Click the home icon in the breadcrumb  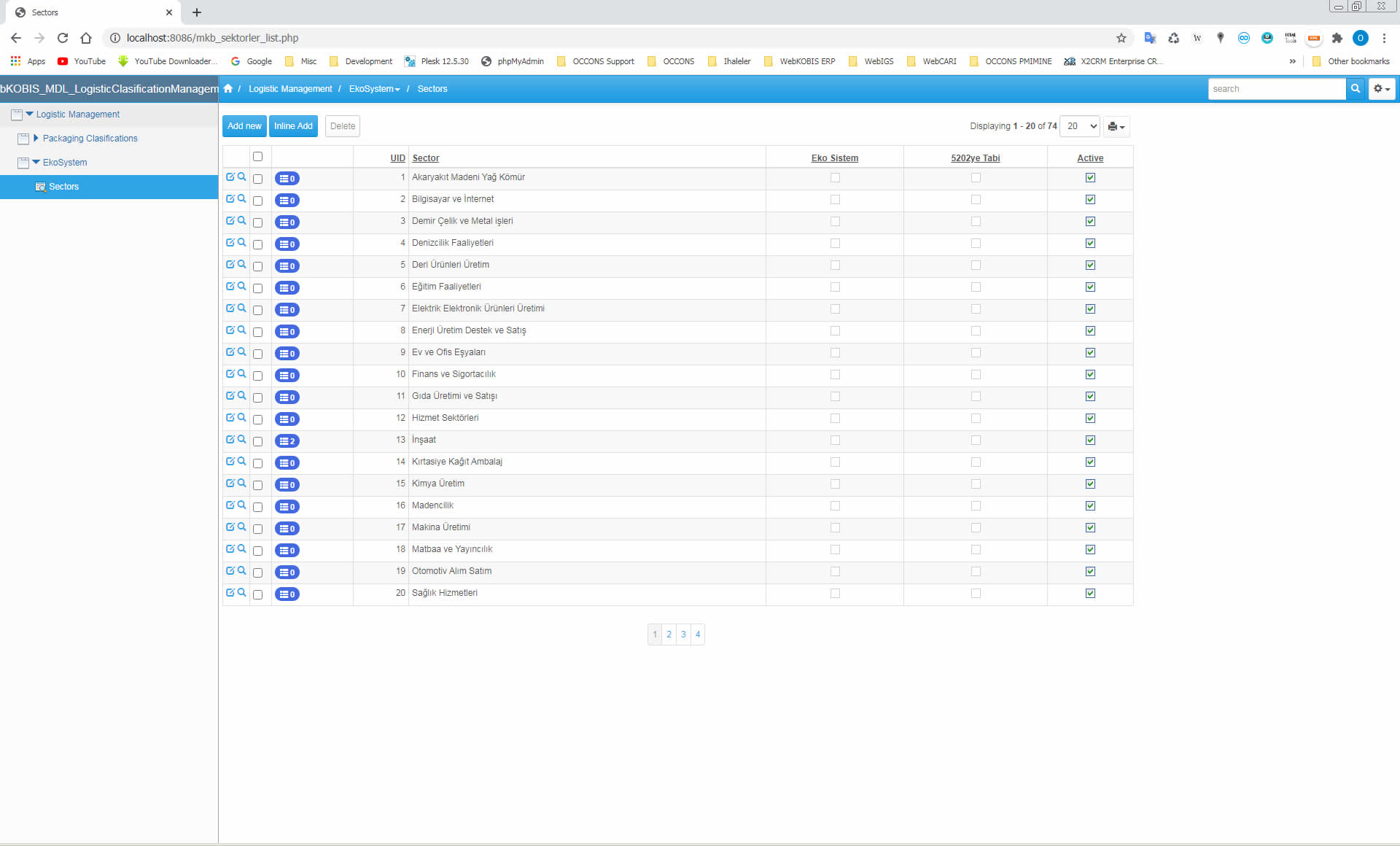click(228, 88)
